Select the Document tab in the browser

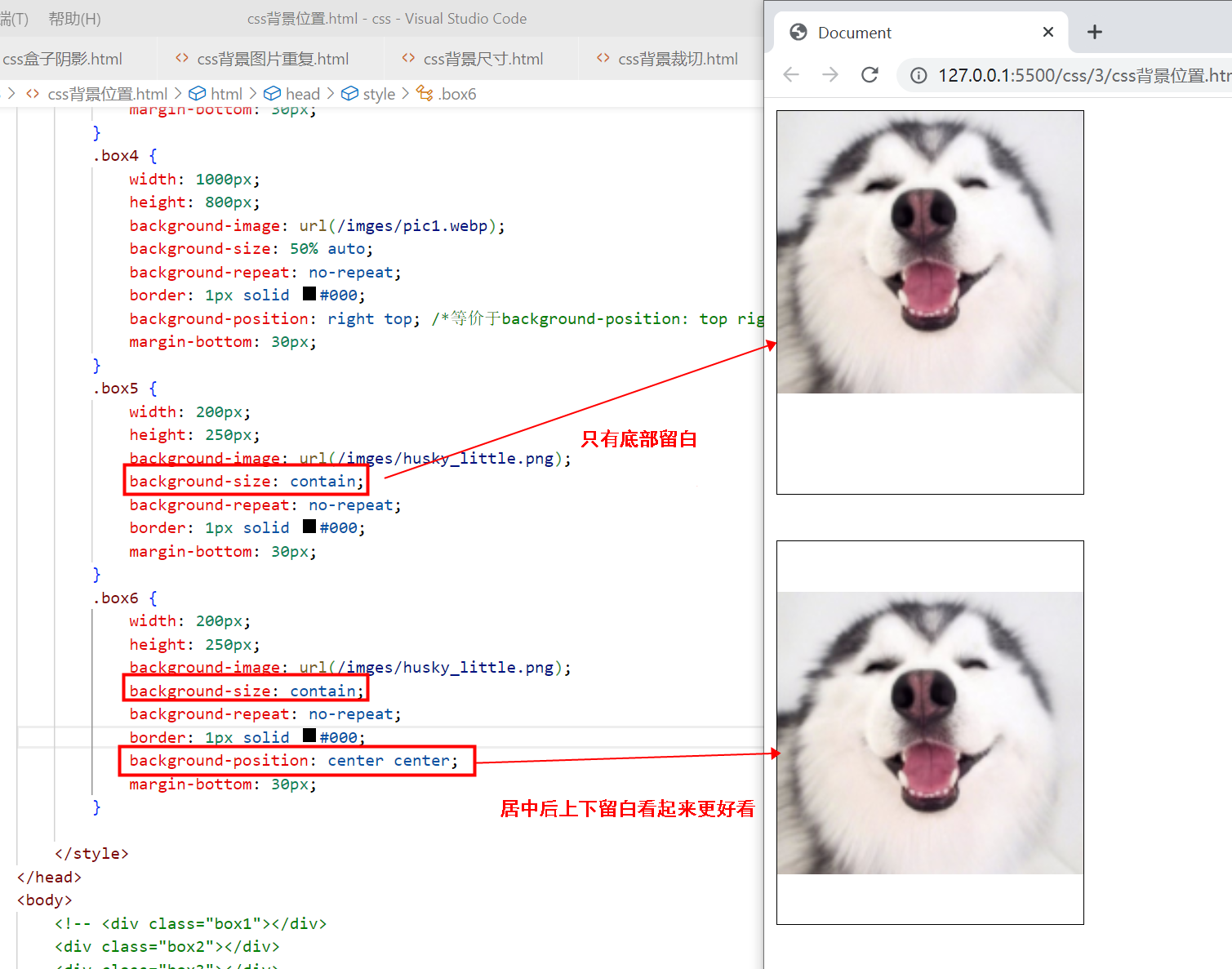(x=921, y=33)
